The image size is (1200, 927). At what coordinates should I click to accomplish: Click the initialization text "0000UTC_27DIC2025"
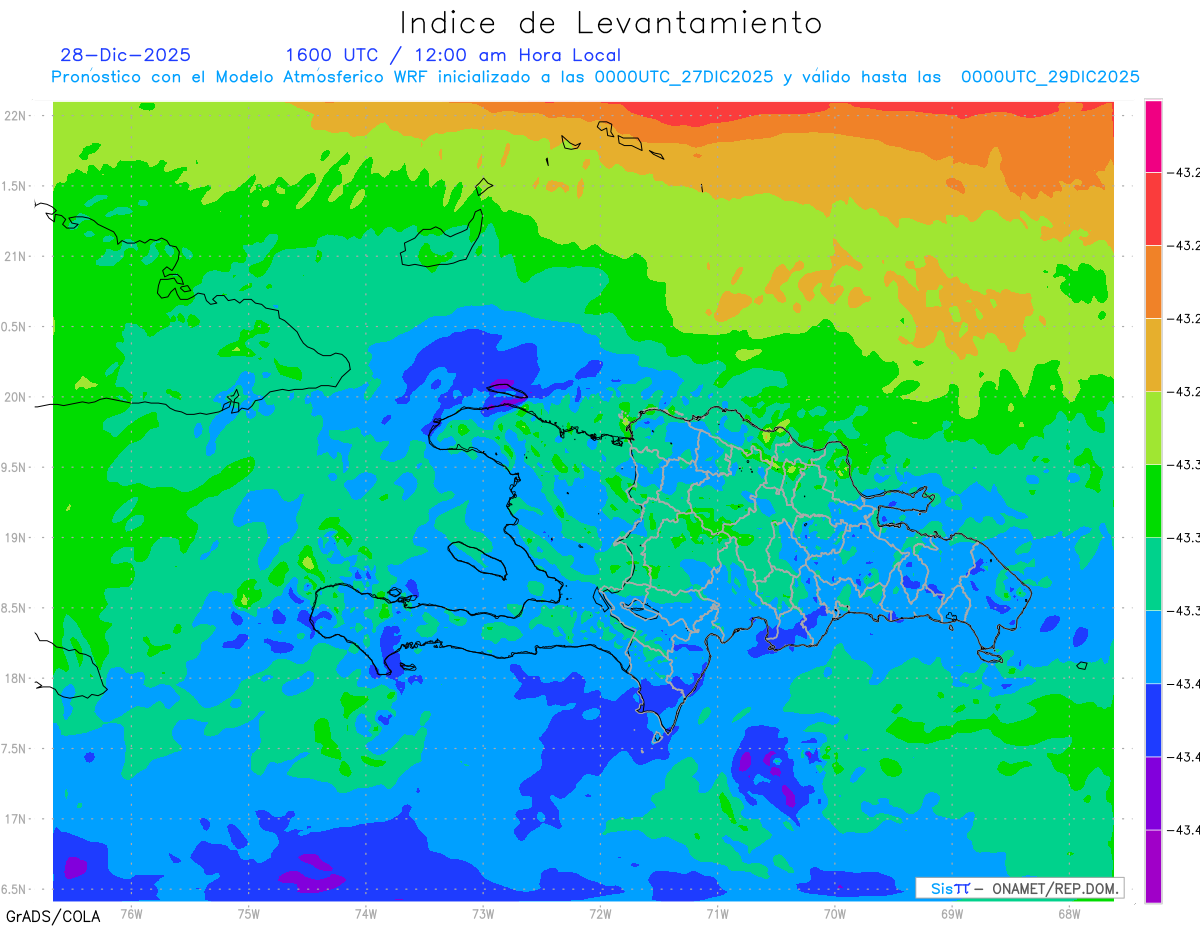[683, 77]
